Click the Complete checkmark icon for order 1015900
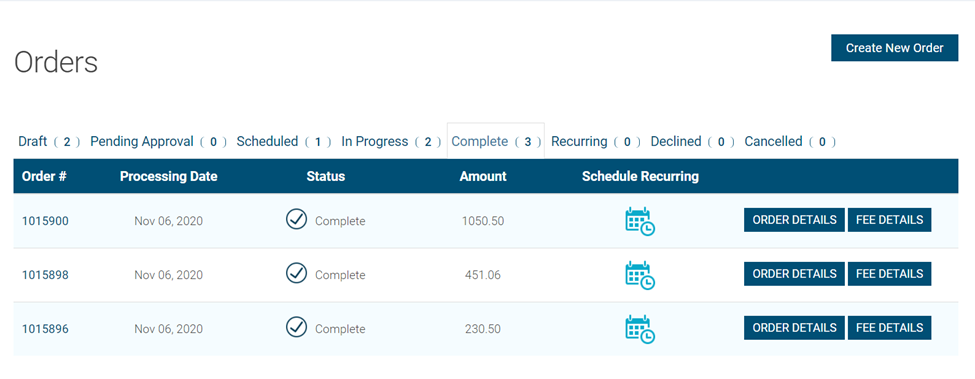 click(297, 219)
